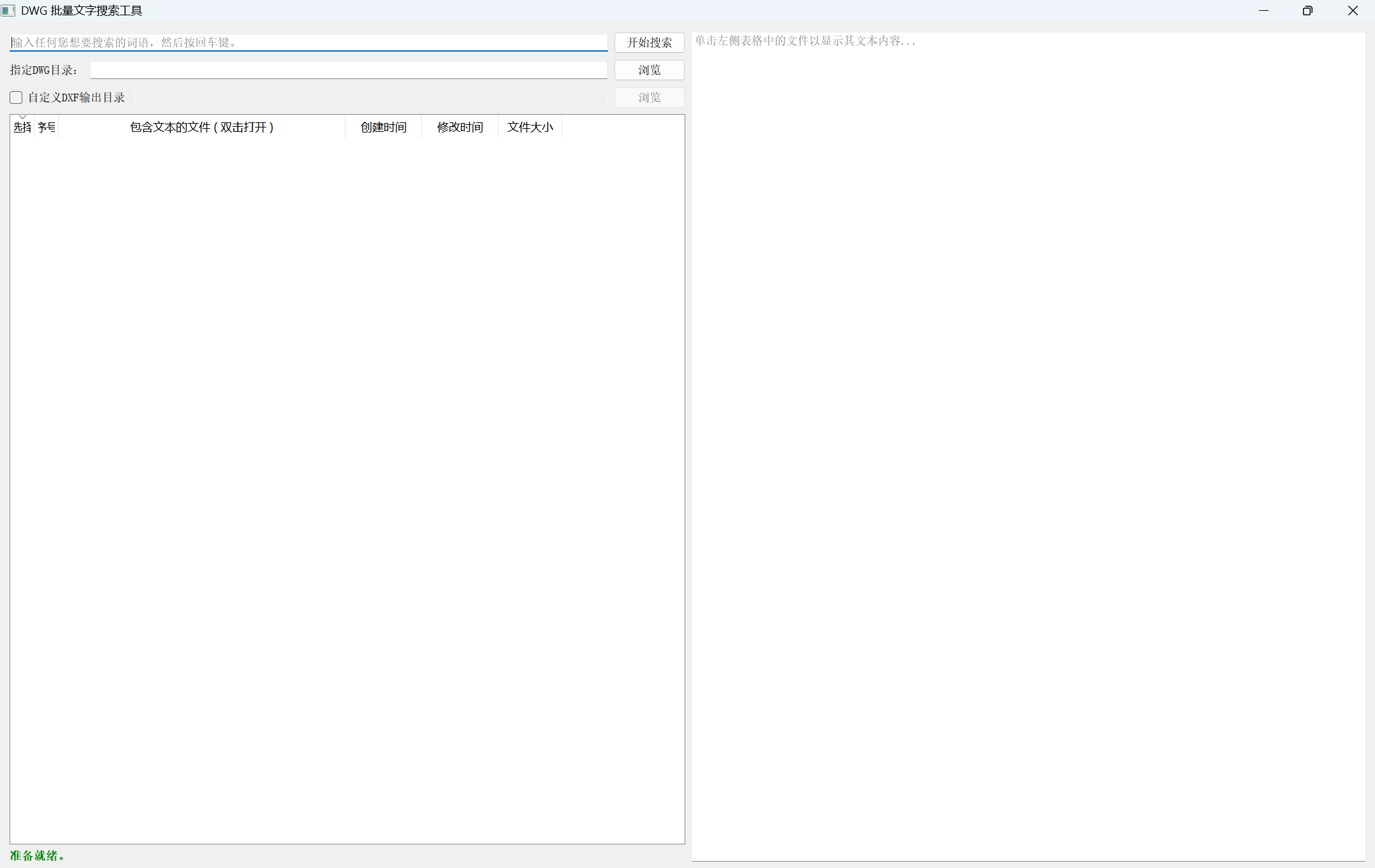Sort by the 选择 column header
Viewport: 1375px width, 868px height.
coord(22,127)
